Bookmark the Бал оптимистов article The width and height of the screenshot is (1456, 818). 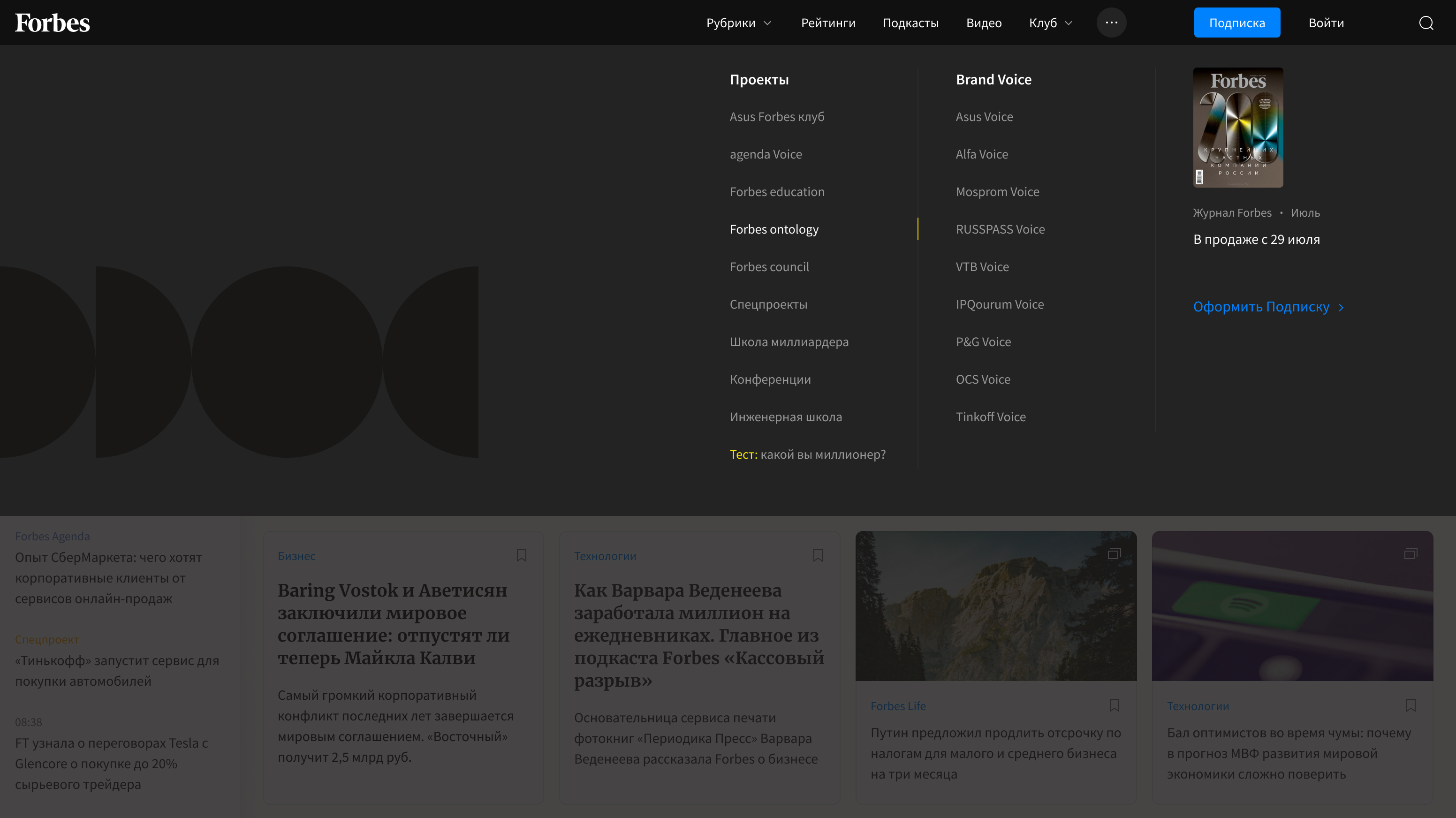(1410, 705)
